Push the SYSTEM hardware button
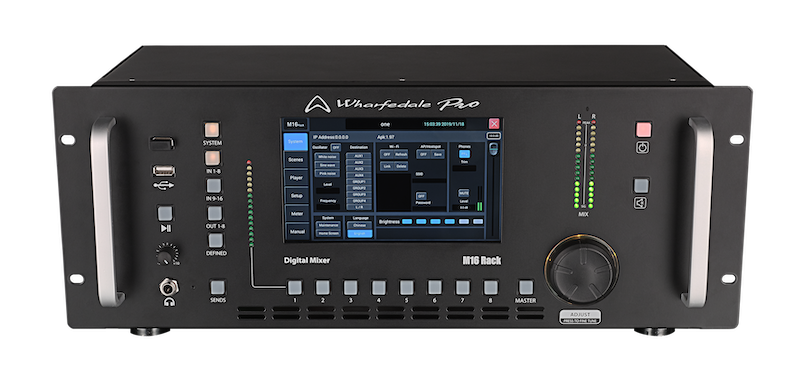This screenshot has width=800, height=380. click(x=212, y=130)
